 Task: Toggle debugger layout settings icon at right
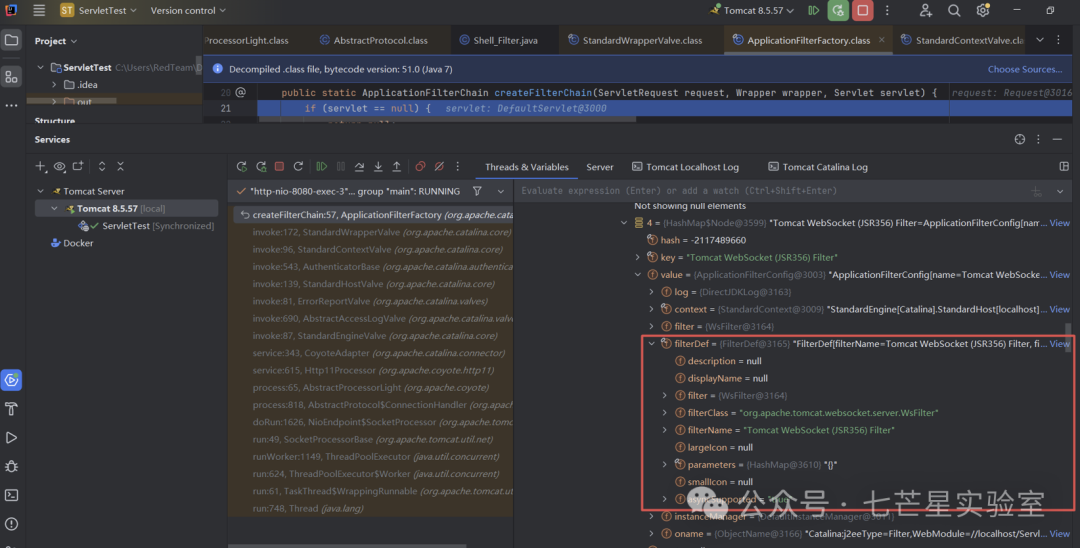(x=1064, y=167)
